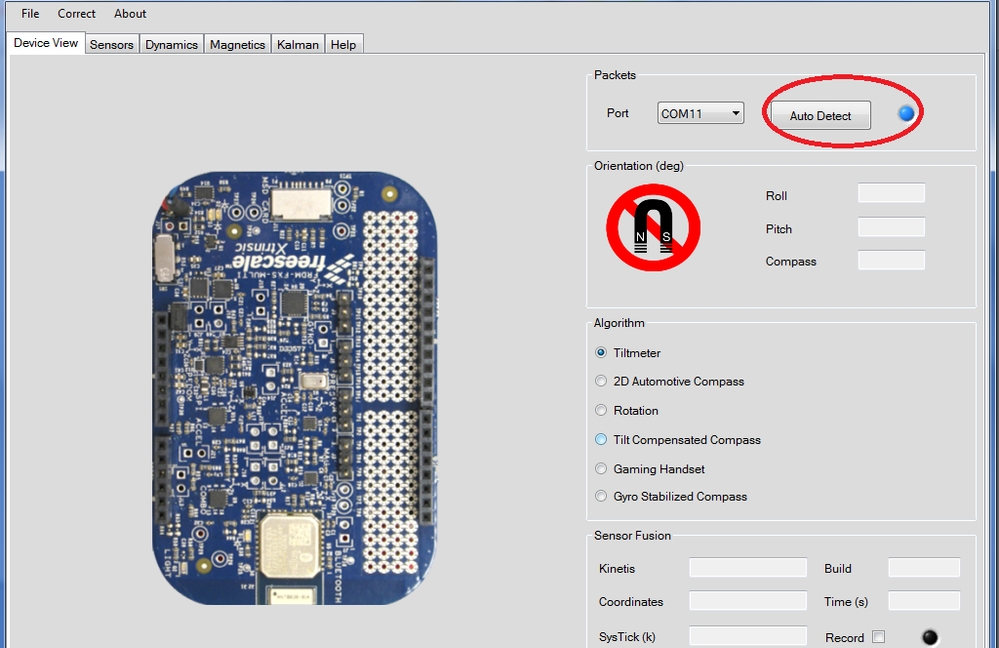Click the Packets group label

615,75
